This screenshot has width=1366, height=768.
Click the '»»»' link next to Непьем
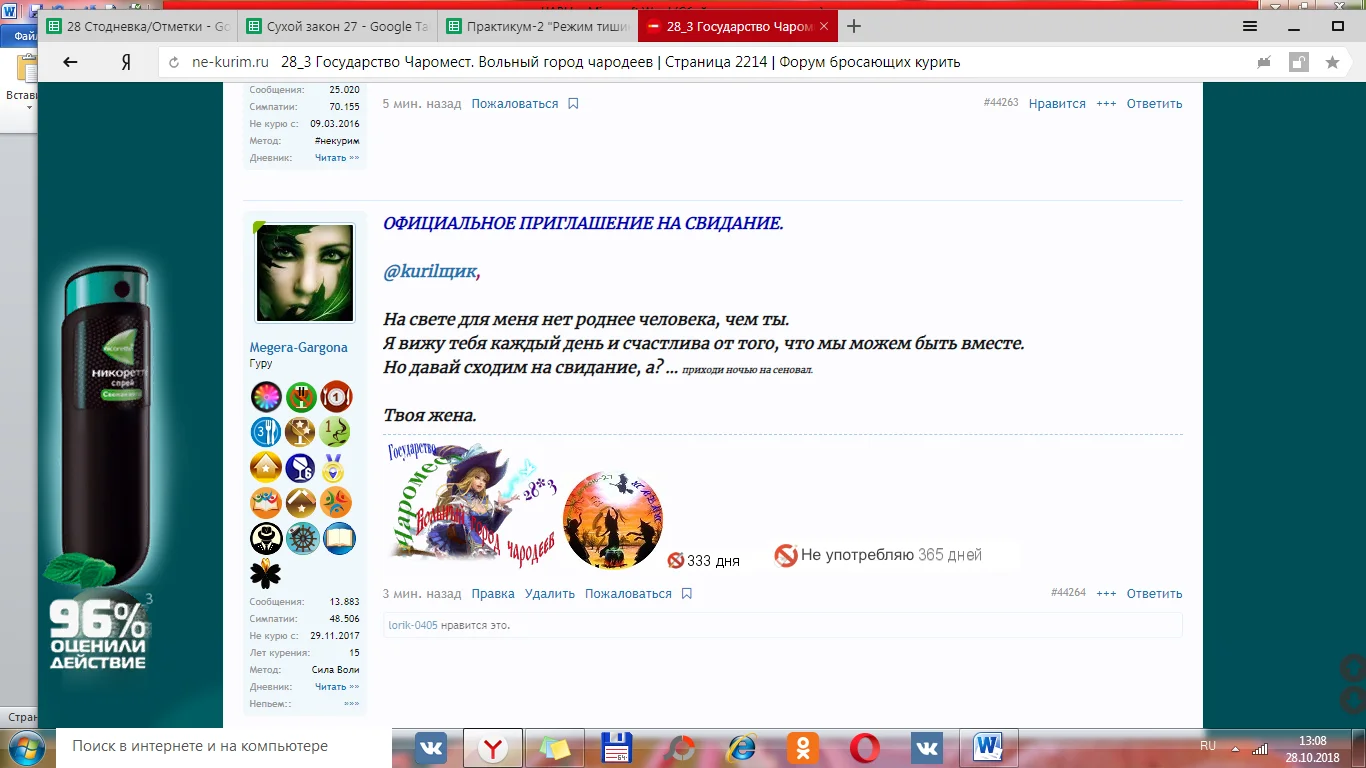tap(351, 704)
